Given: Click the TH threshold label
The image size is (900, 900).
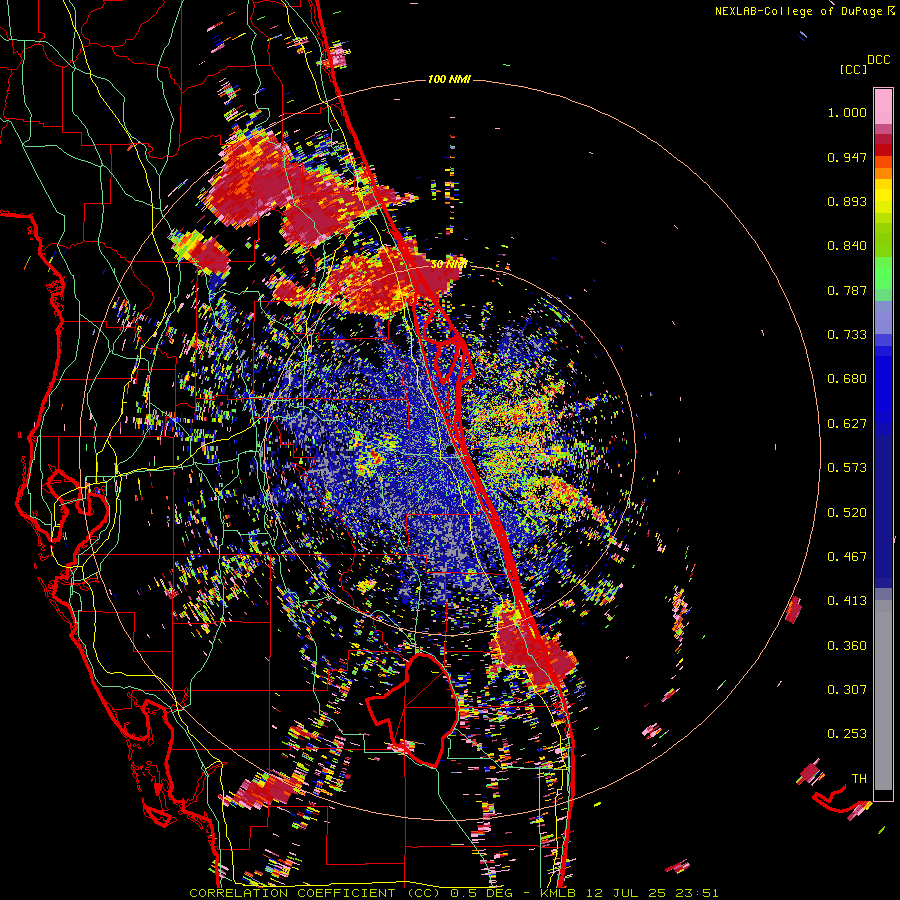Looking at the screenshot, I should [859, 779].
